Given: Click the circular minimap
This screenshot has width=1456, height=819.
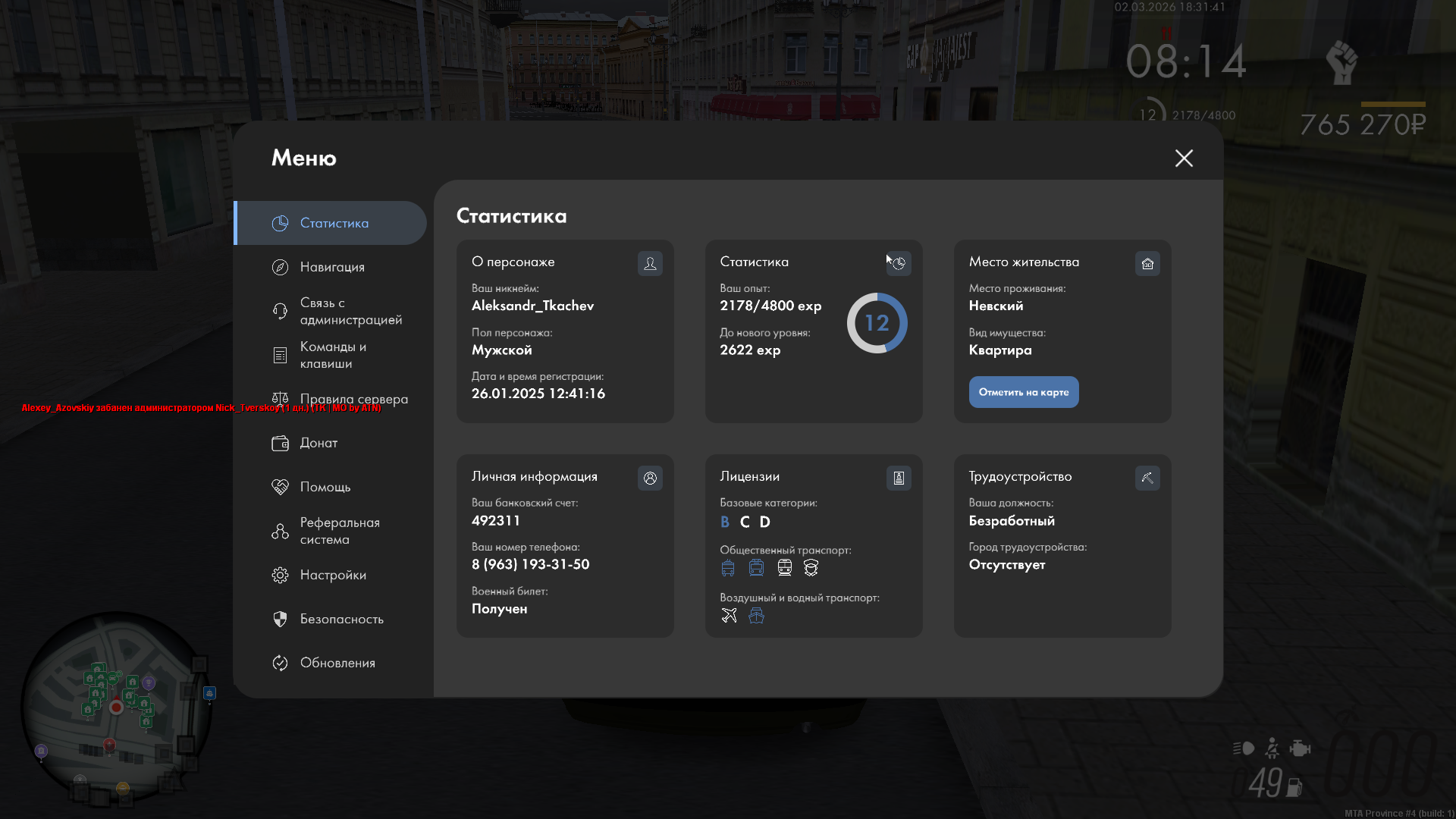Looking at the screenshot, I should (x=116, y=708).
